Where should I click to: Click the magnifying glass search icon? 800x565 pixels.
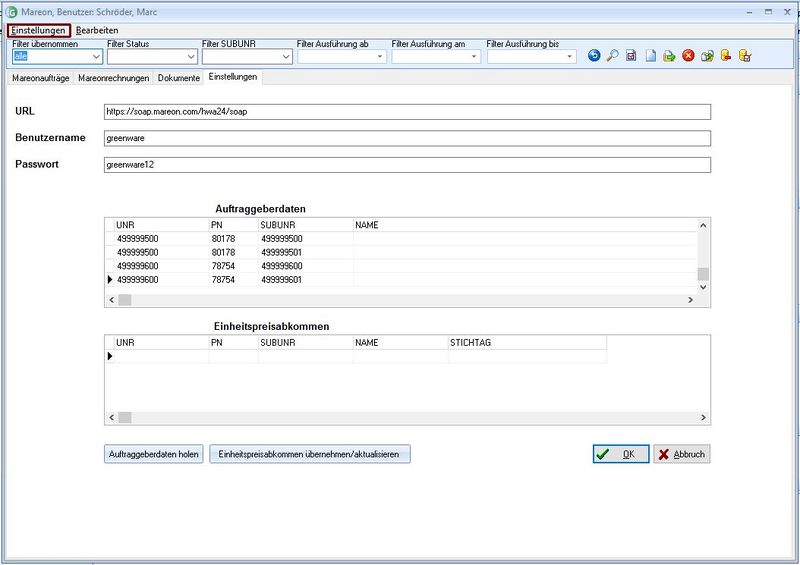(612, 56)
